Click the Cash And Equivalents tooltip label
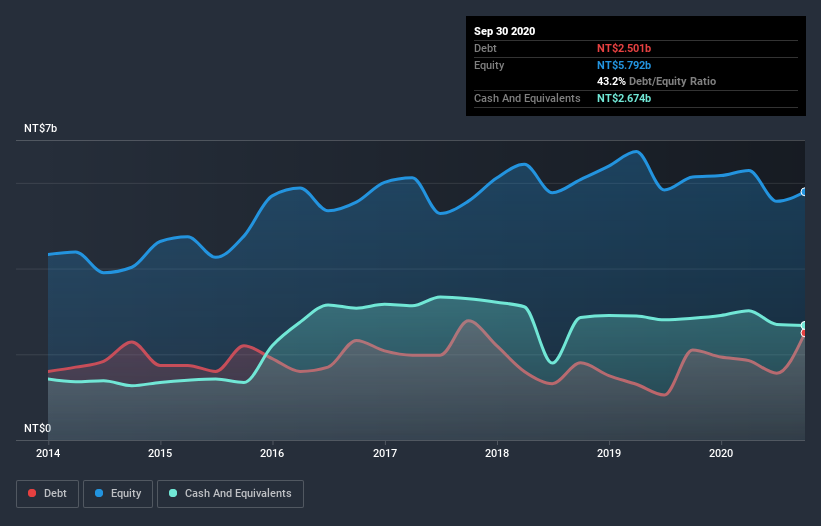The height and width of the screenshot is (526, 821). [527, 98]
